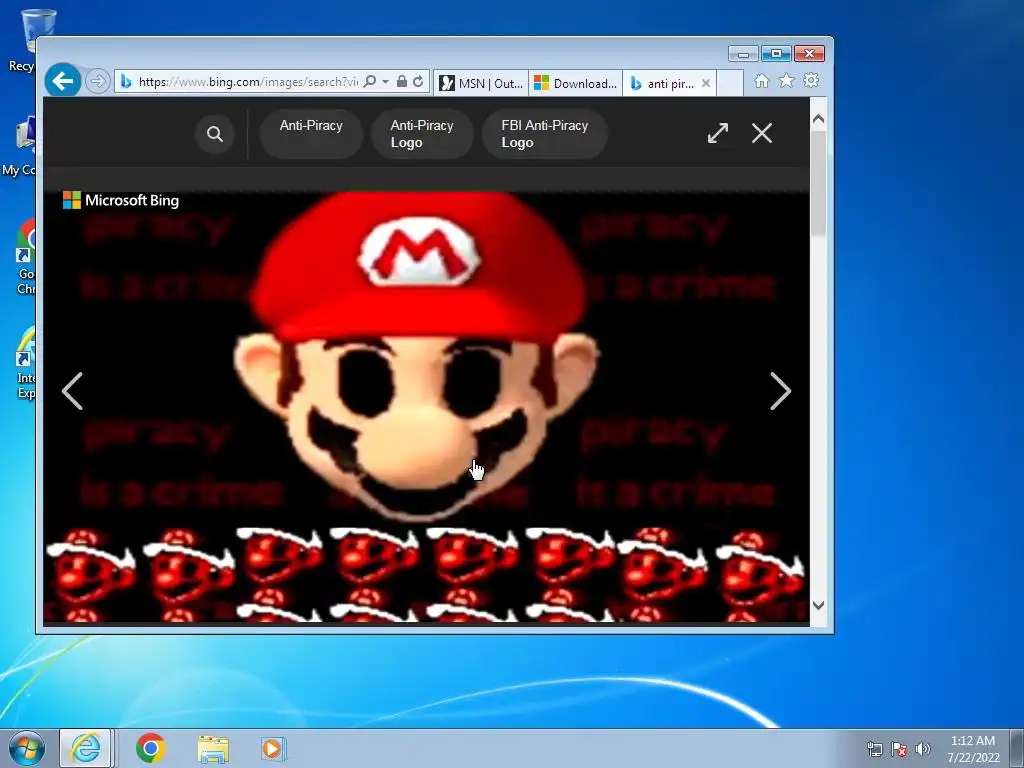Show the next image with right chevron
This screenshot has height=768, width=1024.
[x=780, y=391]
